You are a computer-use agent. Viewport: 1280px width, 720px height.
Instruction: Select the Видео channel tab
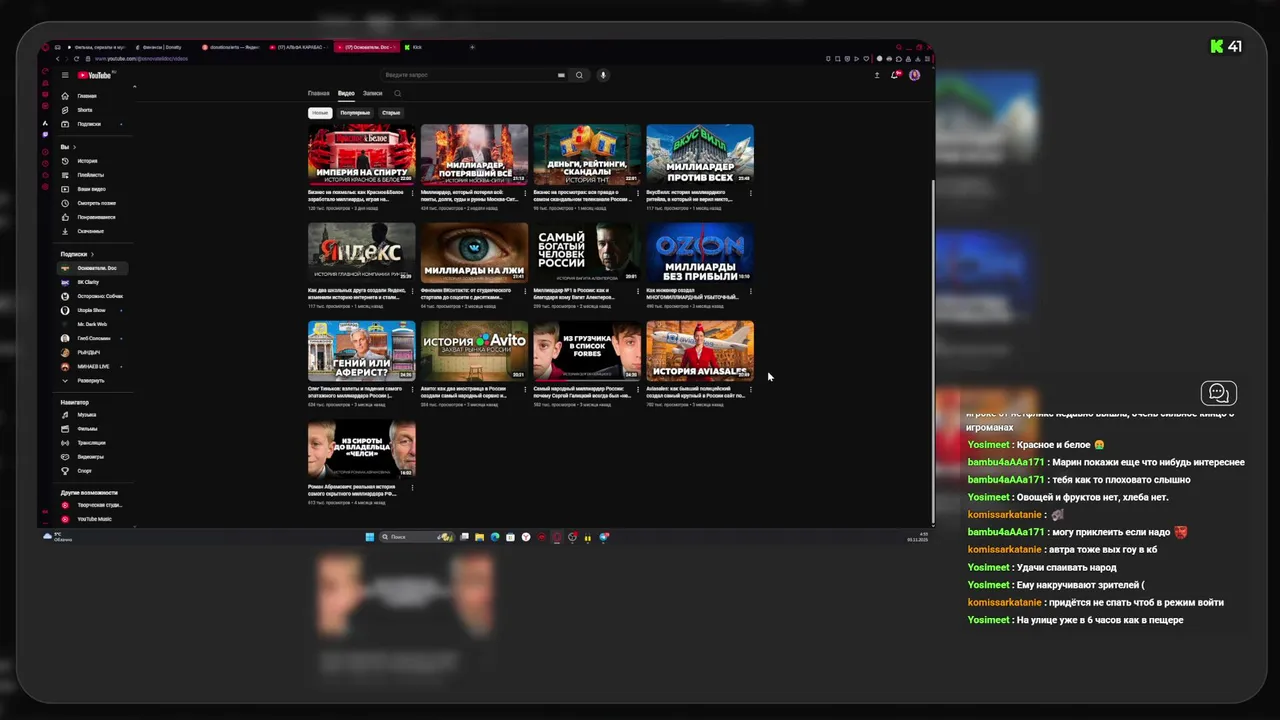346,93
